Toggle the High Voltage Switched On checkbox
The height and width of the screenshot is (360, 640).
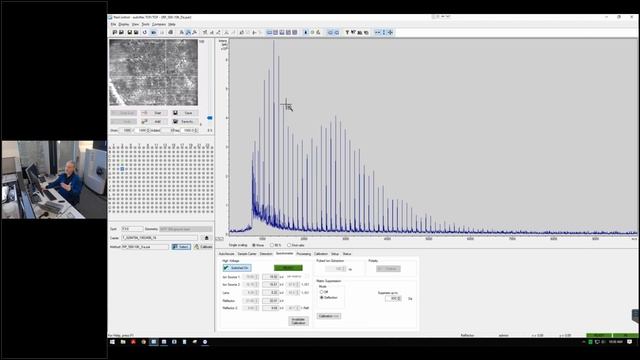click(237, 268)
